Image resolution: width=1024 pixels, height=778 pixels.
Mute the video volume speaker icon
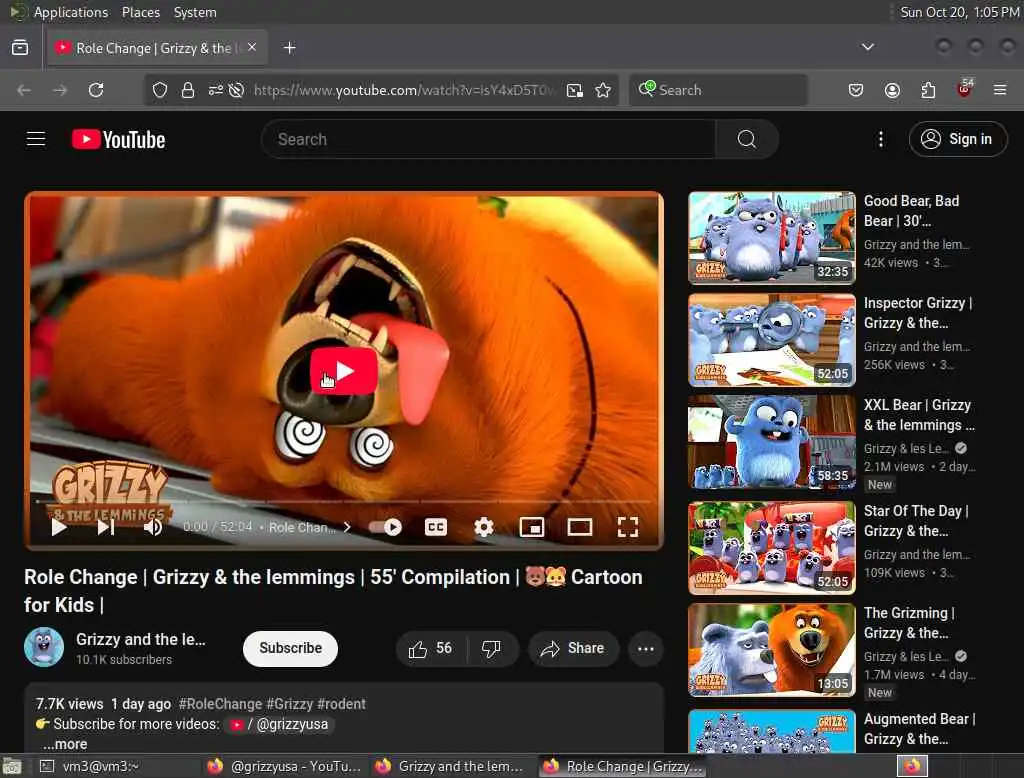tap(153, 527)
